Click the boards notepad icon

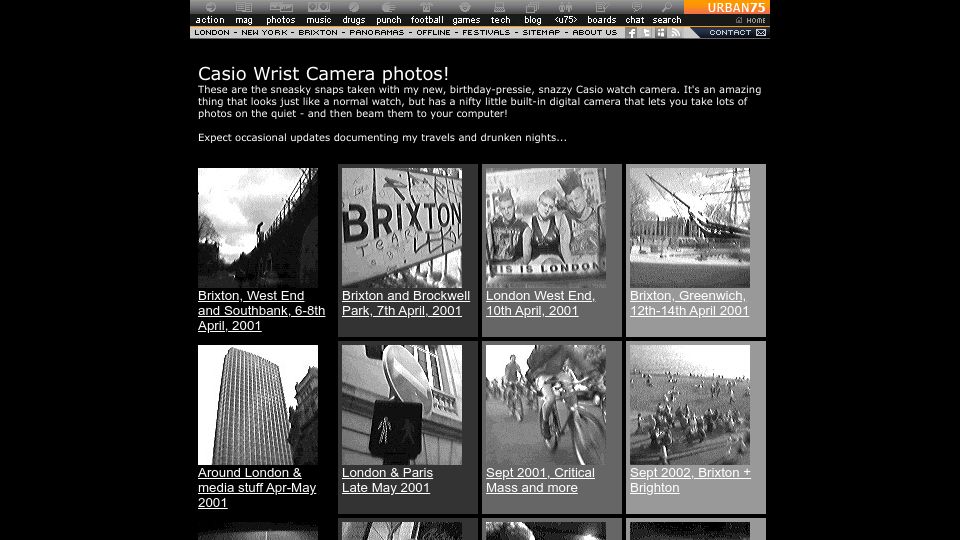[602, 7]
